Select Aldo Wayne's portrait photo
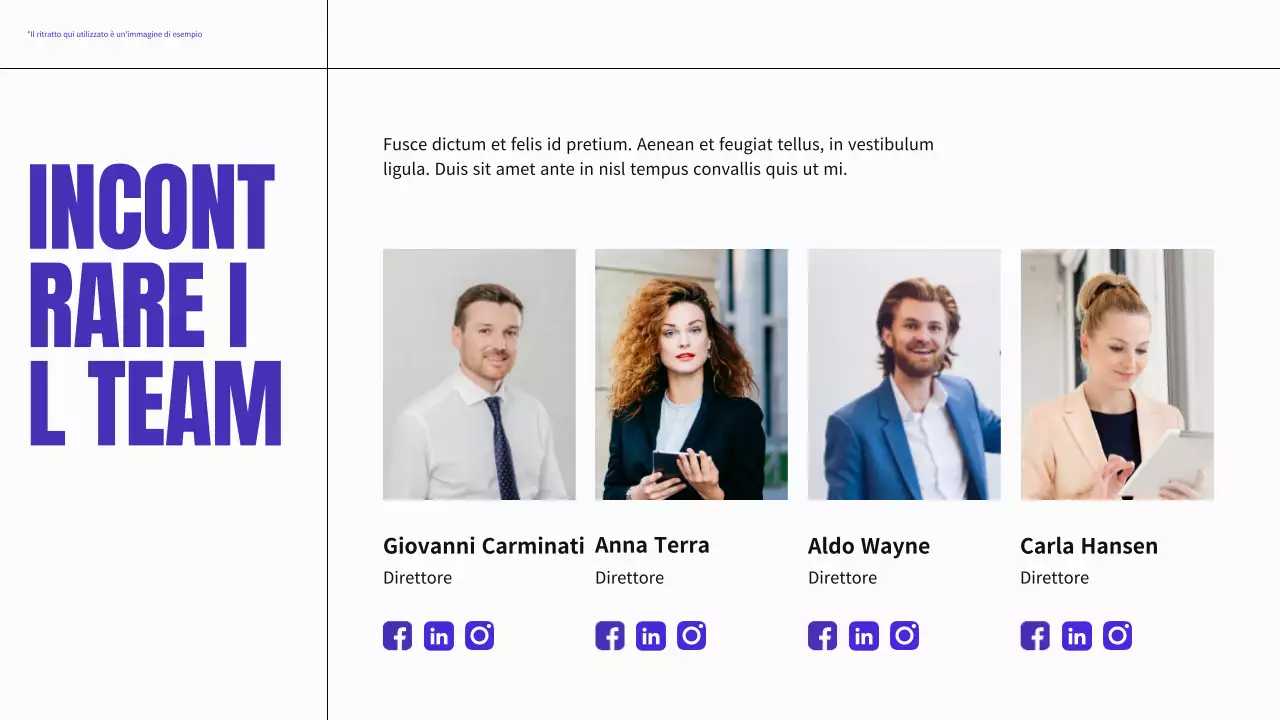Screen dimensions: 1280x720 pyautogui.click(x=904, y=374)
